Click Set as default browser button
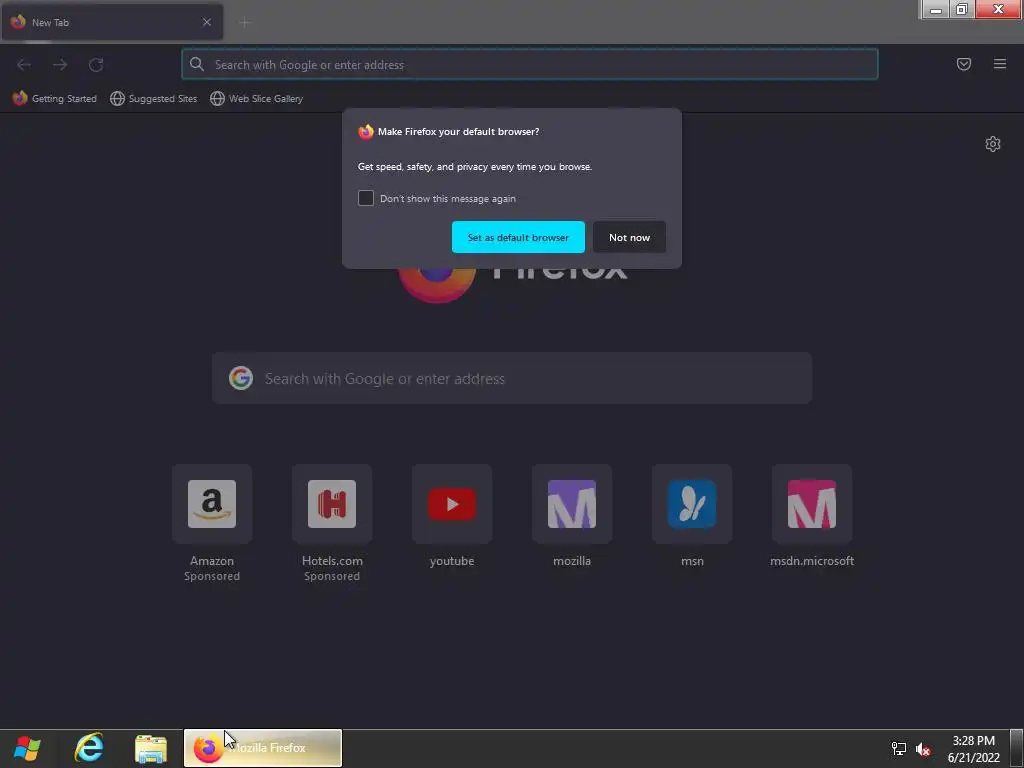This screenshot has width=1024, height=768. (x=518, y=237)
